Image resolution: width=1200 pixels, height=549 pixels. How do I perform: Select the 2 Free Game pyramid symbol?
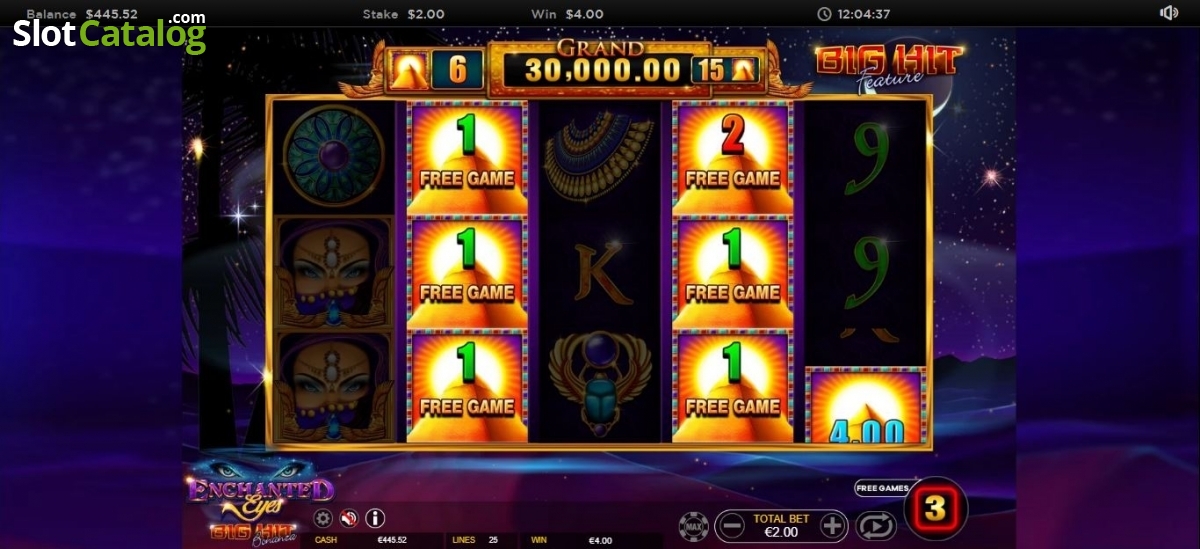tap(733, 157)
